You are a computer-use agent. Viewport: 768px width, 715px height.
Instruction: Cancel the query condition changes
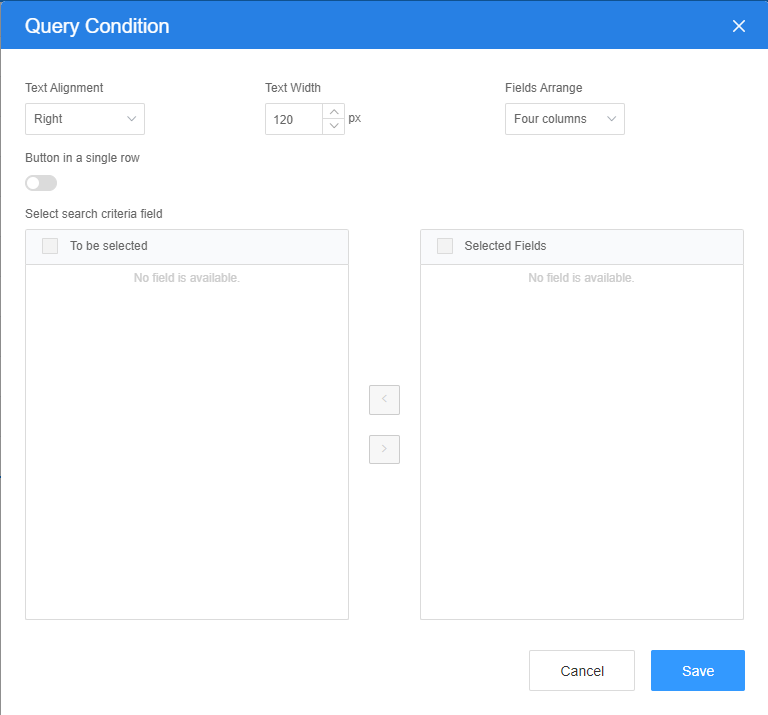(x=582, y=670)
